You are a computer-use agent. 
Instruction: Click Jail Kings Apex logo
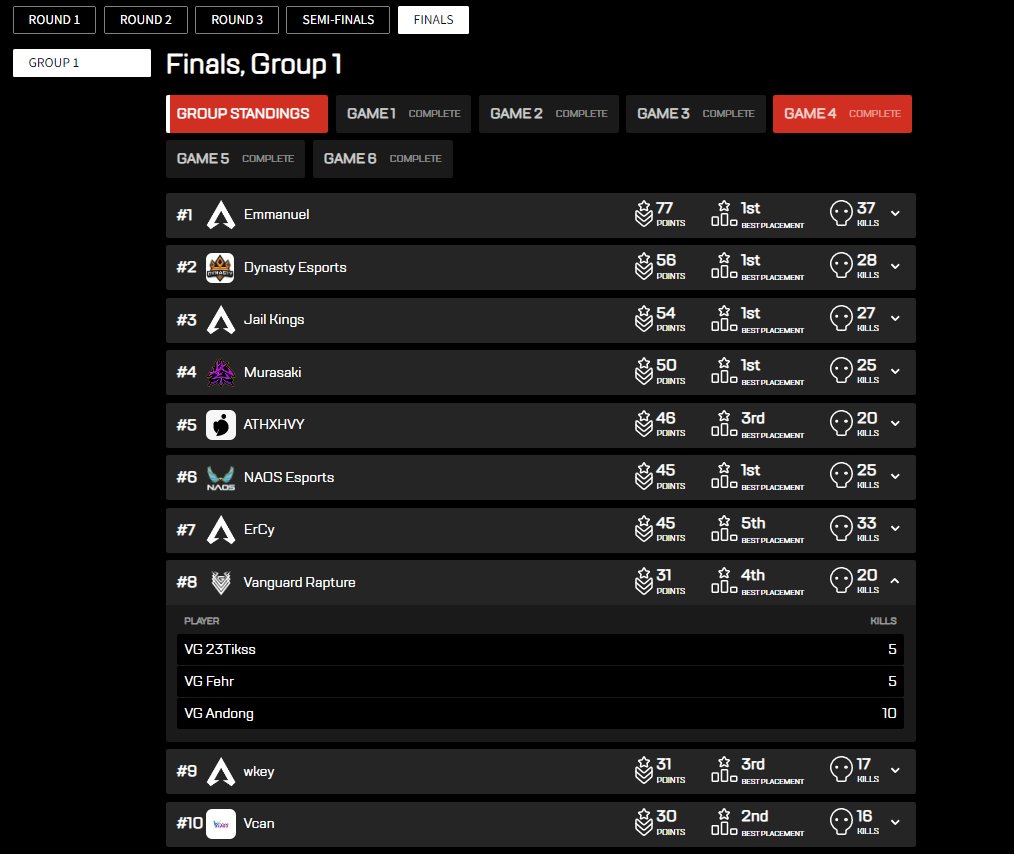(221, 320)
